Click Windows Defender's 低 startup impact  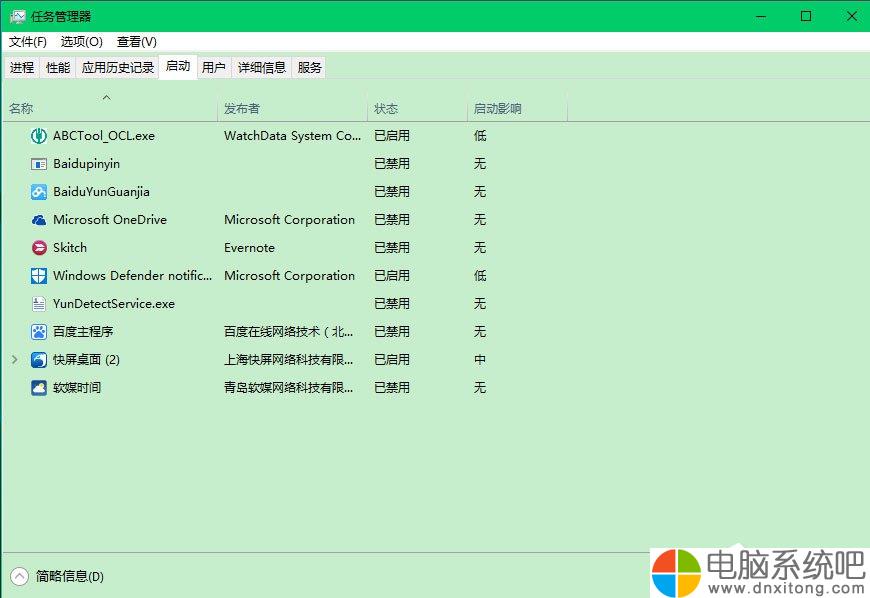point(480,276)
